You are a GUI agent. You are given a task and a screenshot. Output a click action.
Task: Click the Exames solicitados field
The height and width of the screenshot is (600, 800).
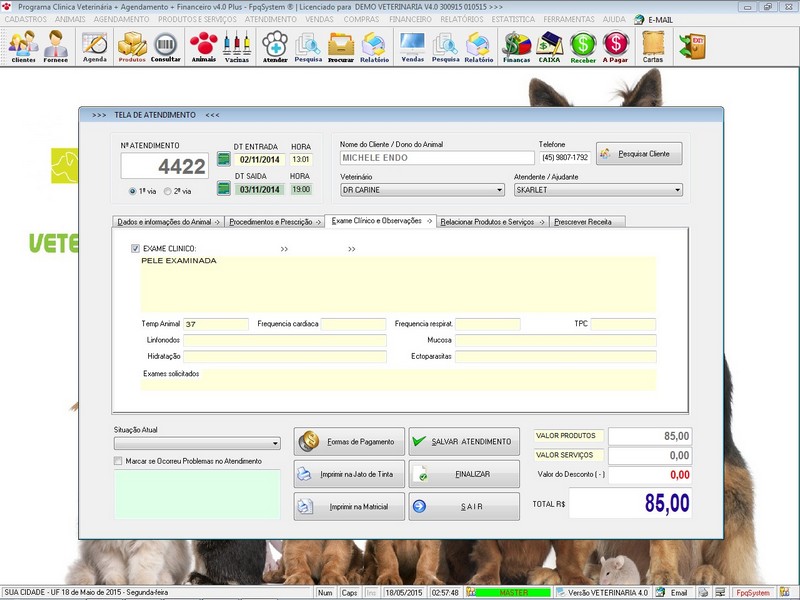tap(398, 380)
